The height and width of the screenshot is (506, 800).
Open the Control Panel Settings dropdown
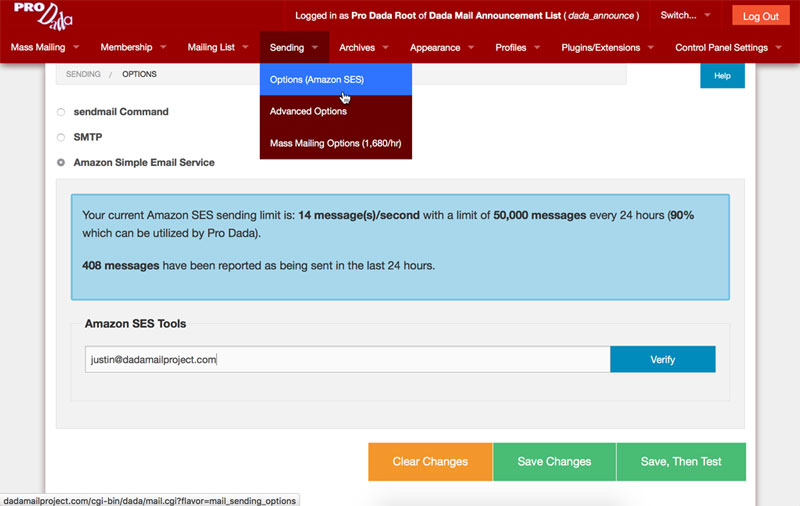pos(728,47)
